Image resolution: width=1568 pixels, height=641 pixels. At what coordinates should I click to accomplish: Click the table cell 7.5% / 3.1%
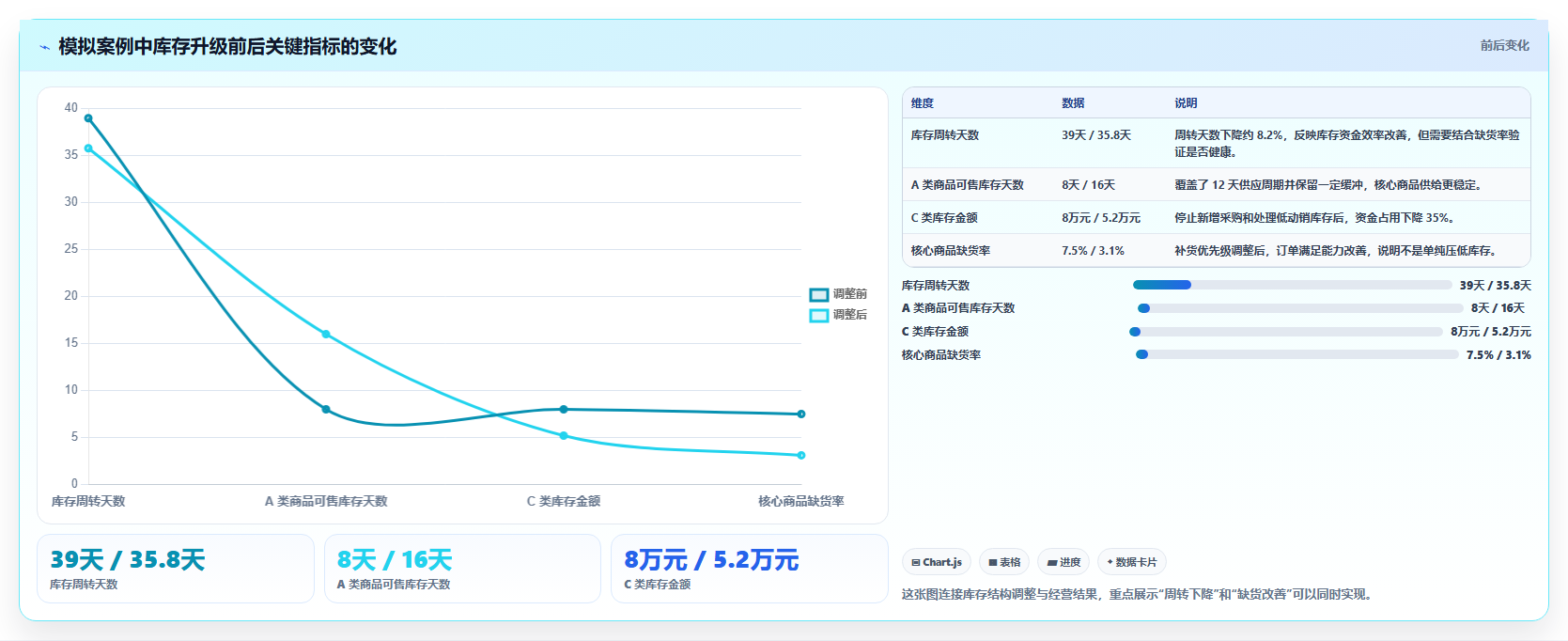pos(1094,251)
